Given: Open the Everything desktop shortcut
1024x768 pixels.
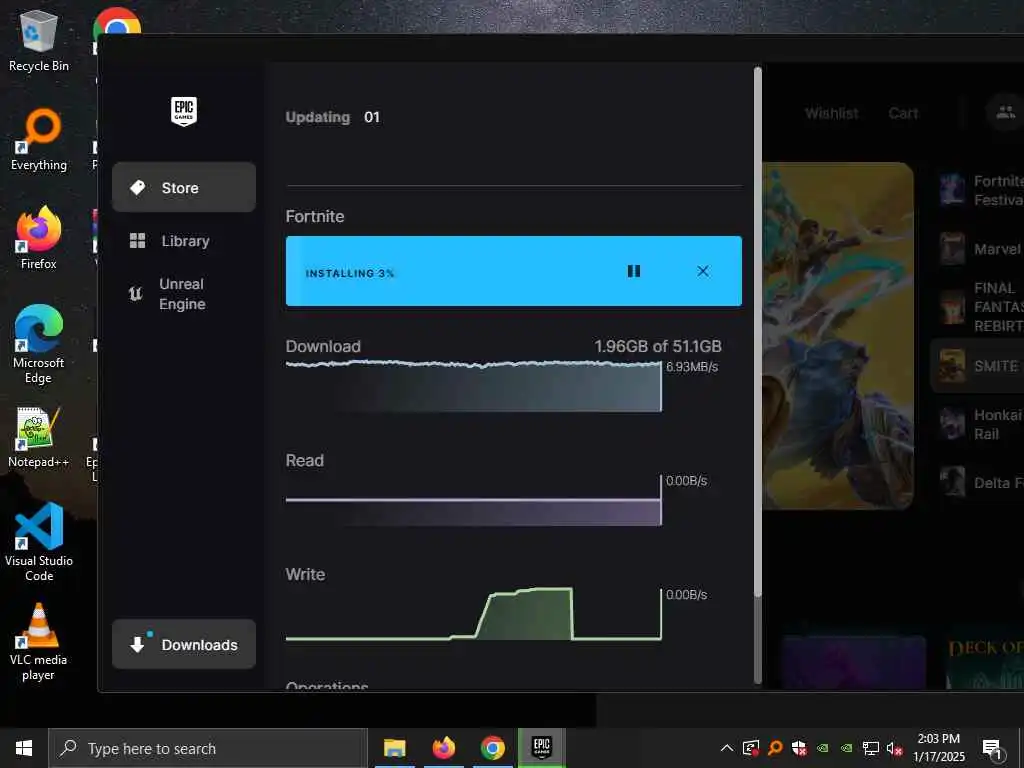Looking at the screenshot, I should (x=39, y=140).
